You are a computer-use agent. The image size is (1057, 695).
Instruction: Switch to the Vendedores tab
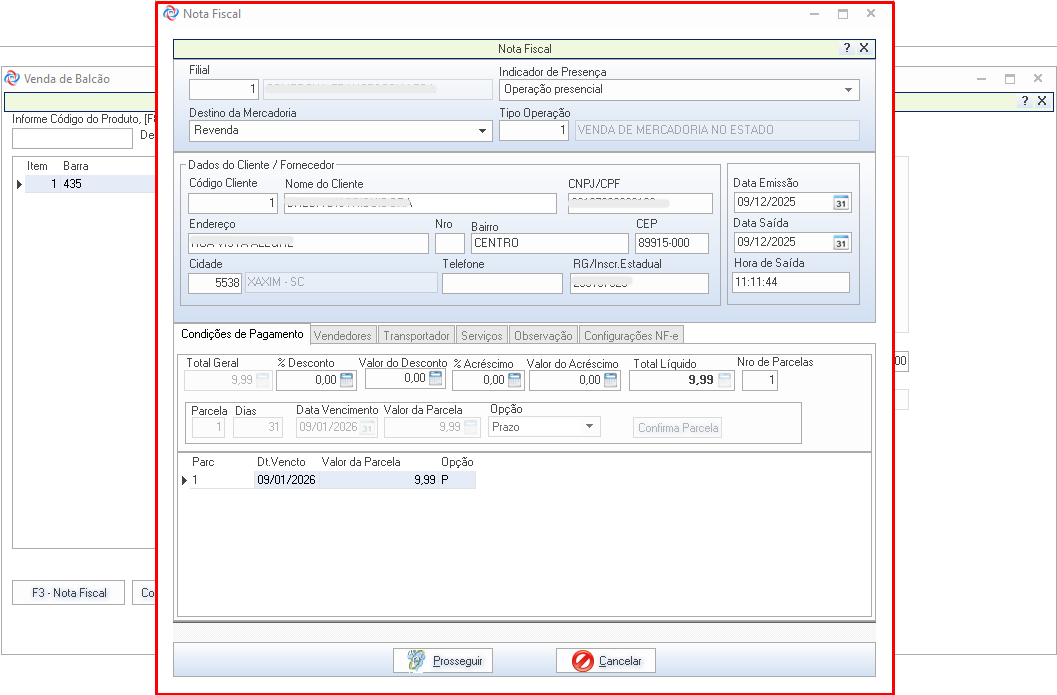pyautogui.click(x=343, y=336)
